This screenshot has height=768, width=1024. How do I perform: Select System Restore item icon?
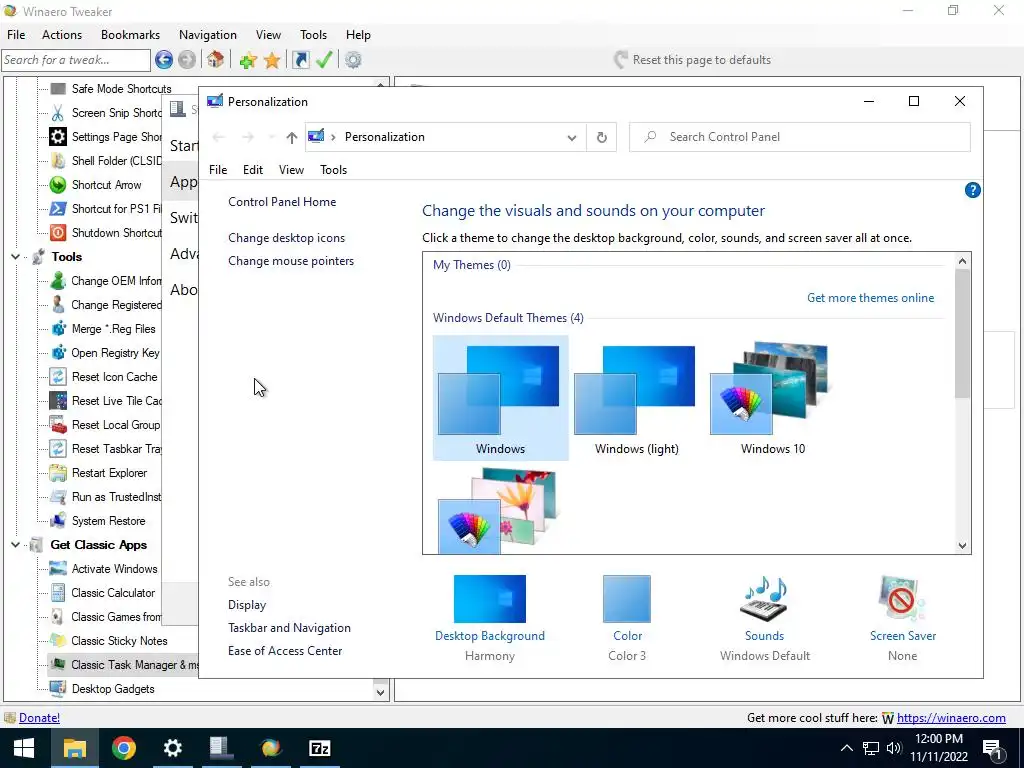58,520
